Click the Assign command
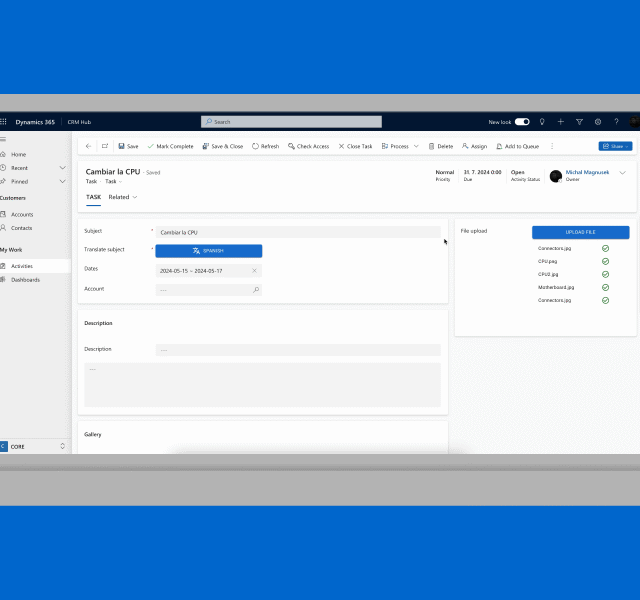 [474, 146]
